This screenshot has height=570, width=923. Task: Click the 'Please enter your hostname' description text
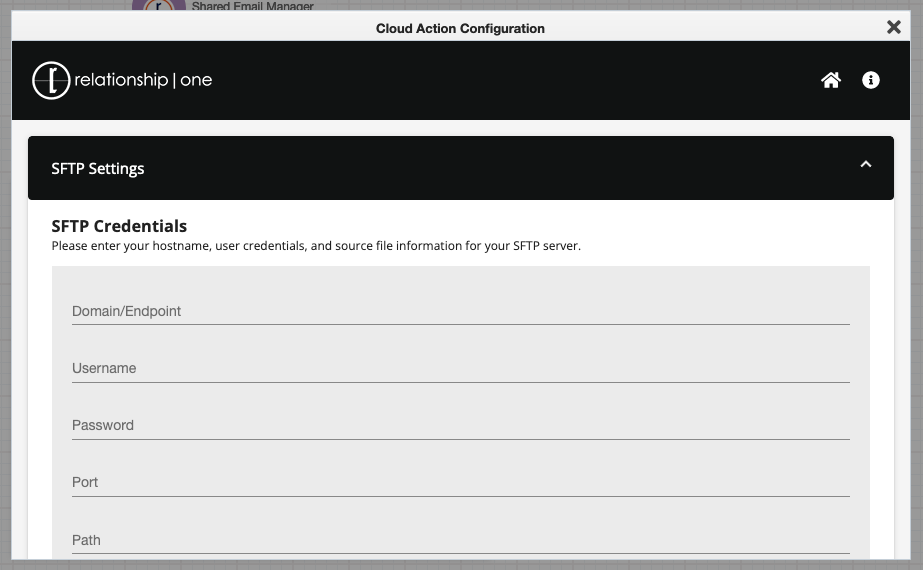[316, 246]
